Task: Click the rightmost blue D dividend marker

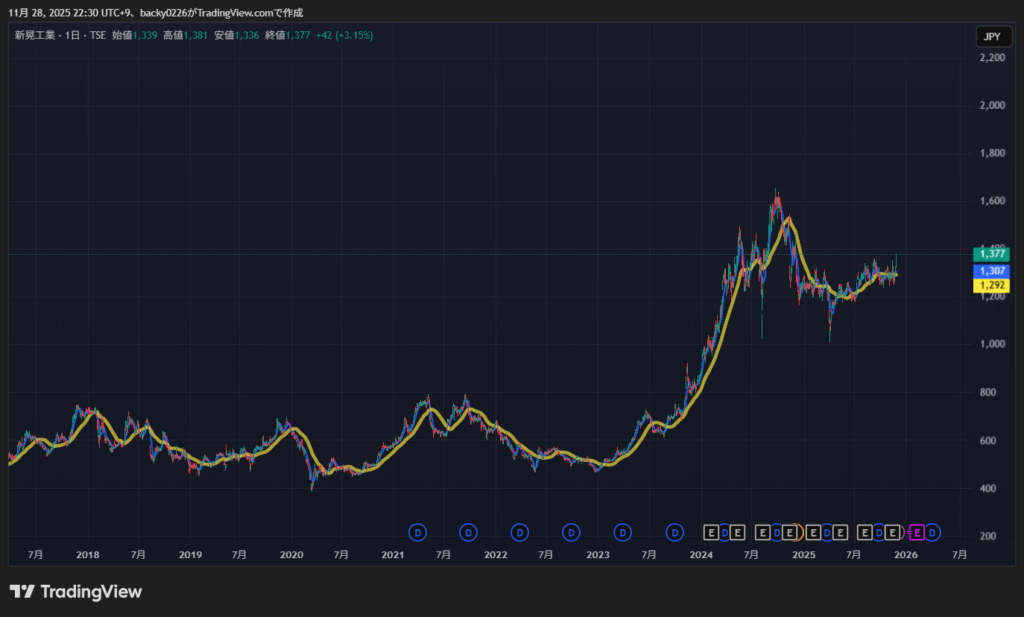Action: tap(933, 532)
